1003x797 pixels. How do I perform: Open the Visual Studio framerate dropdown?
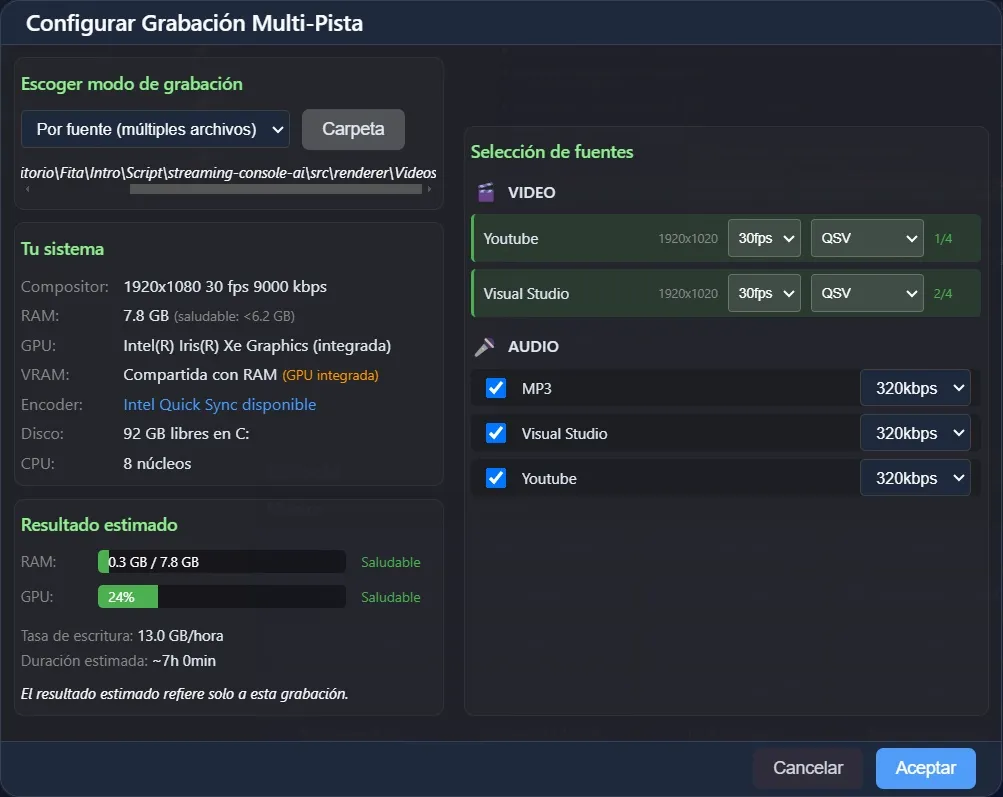click(x=764, y=292)
